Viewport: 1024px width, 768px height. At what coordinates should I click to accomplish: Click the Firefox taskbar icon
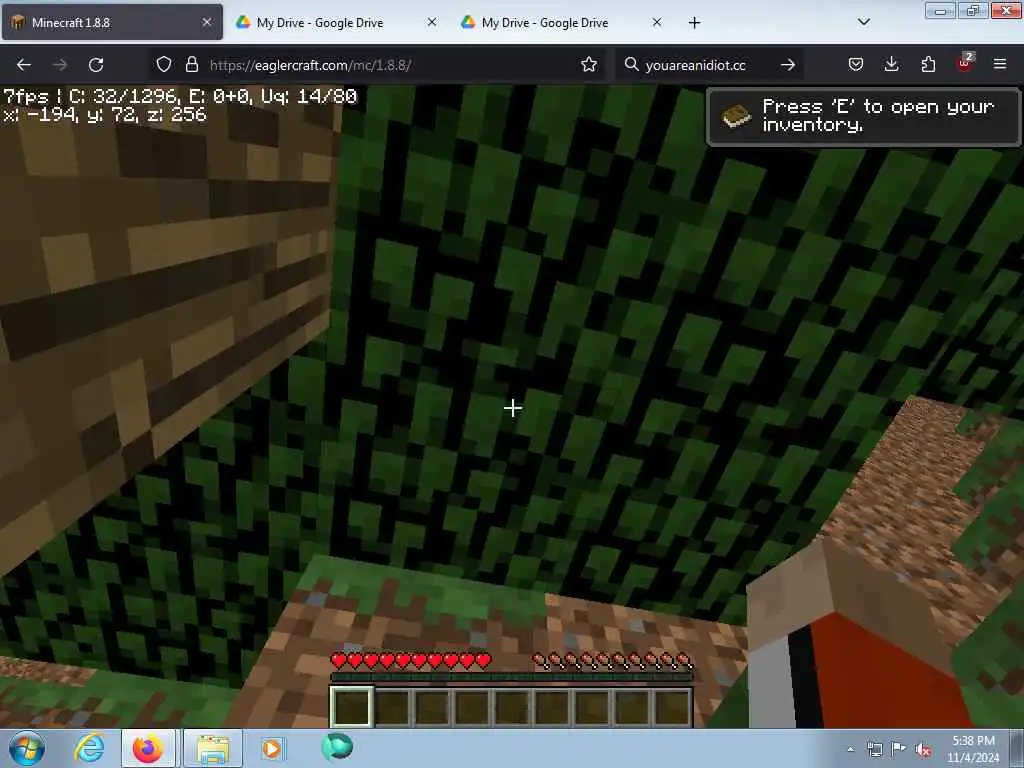coord(148,748)
